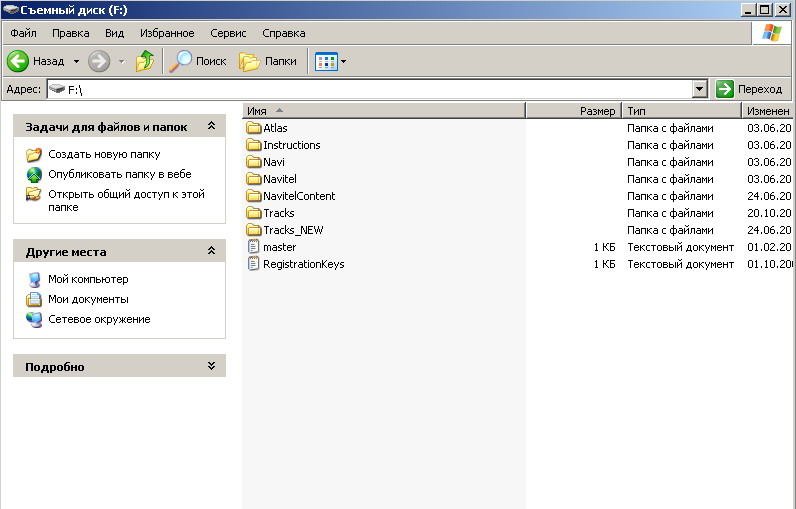This screenshot has width=796, height=509.
Task: Show the Папки folder tree pane
Action: (x=268, y=61)
